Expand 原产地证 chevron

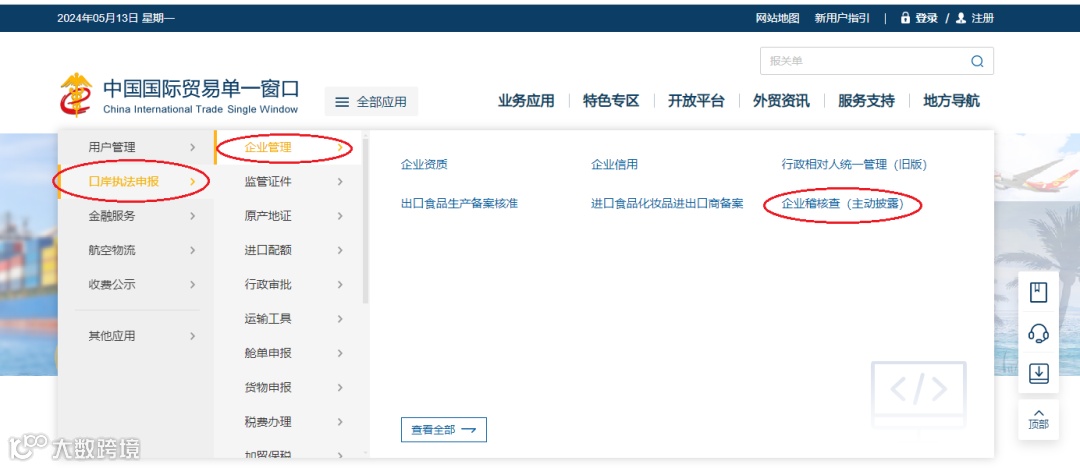point(340,216)
